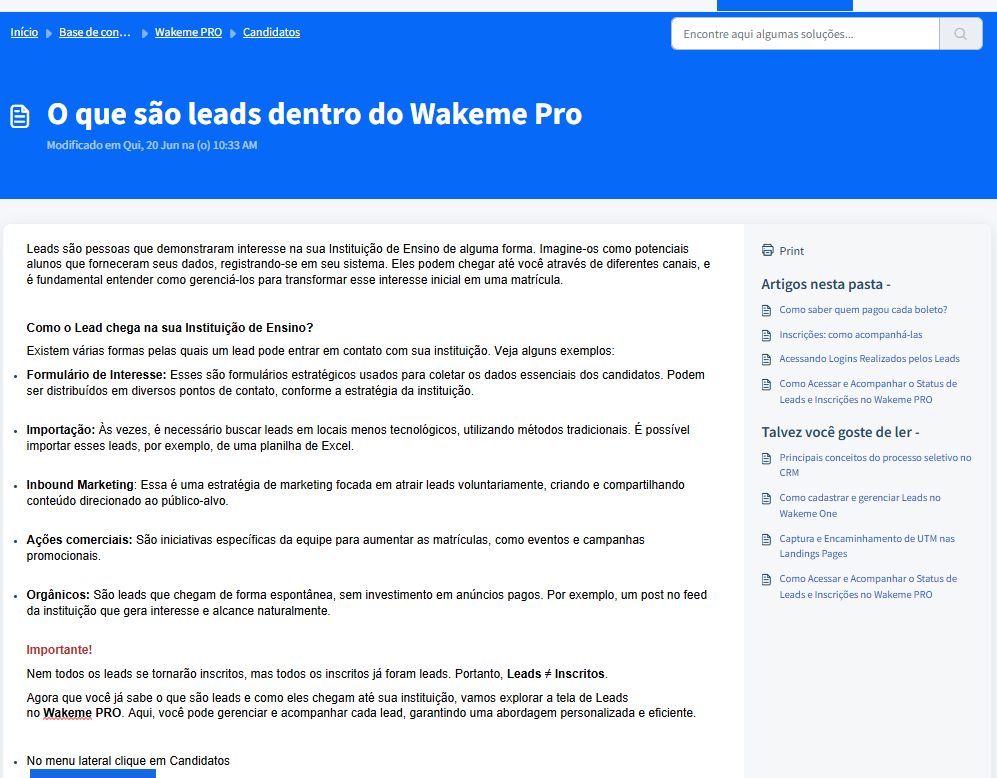The image size is (997, 778).
Task: Click document icon next to 'Como cadastrar e gerenciar Leads'
Action: [766, 498]
